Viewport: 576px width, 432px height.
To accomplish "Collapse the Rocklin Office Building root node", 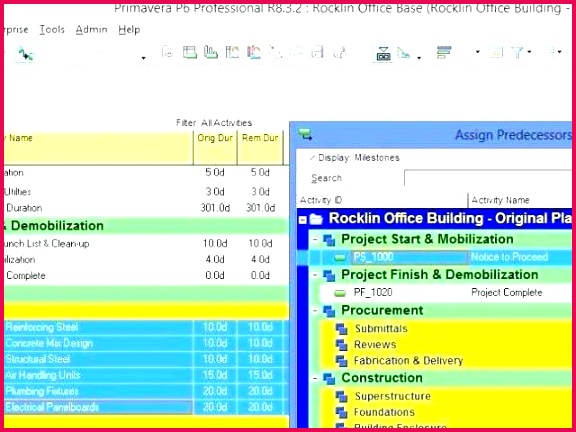I will 303,220.
